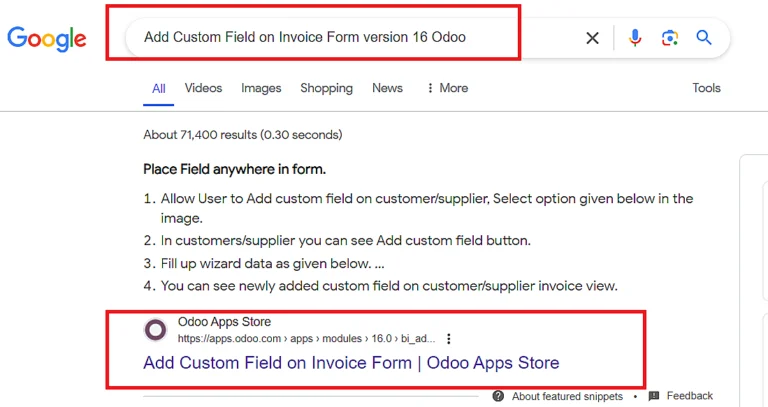Screen dimensions: 768x407
Task: Click snippet step 'You can see newly added'
Action: pos(389,286)
